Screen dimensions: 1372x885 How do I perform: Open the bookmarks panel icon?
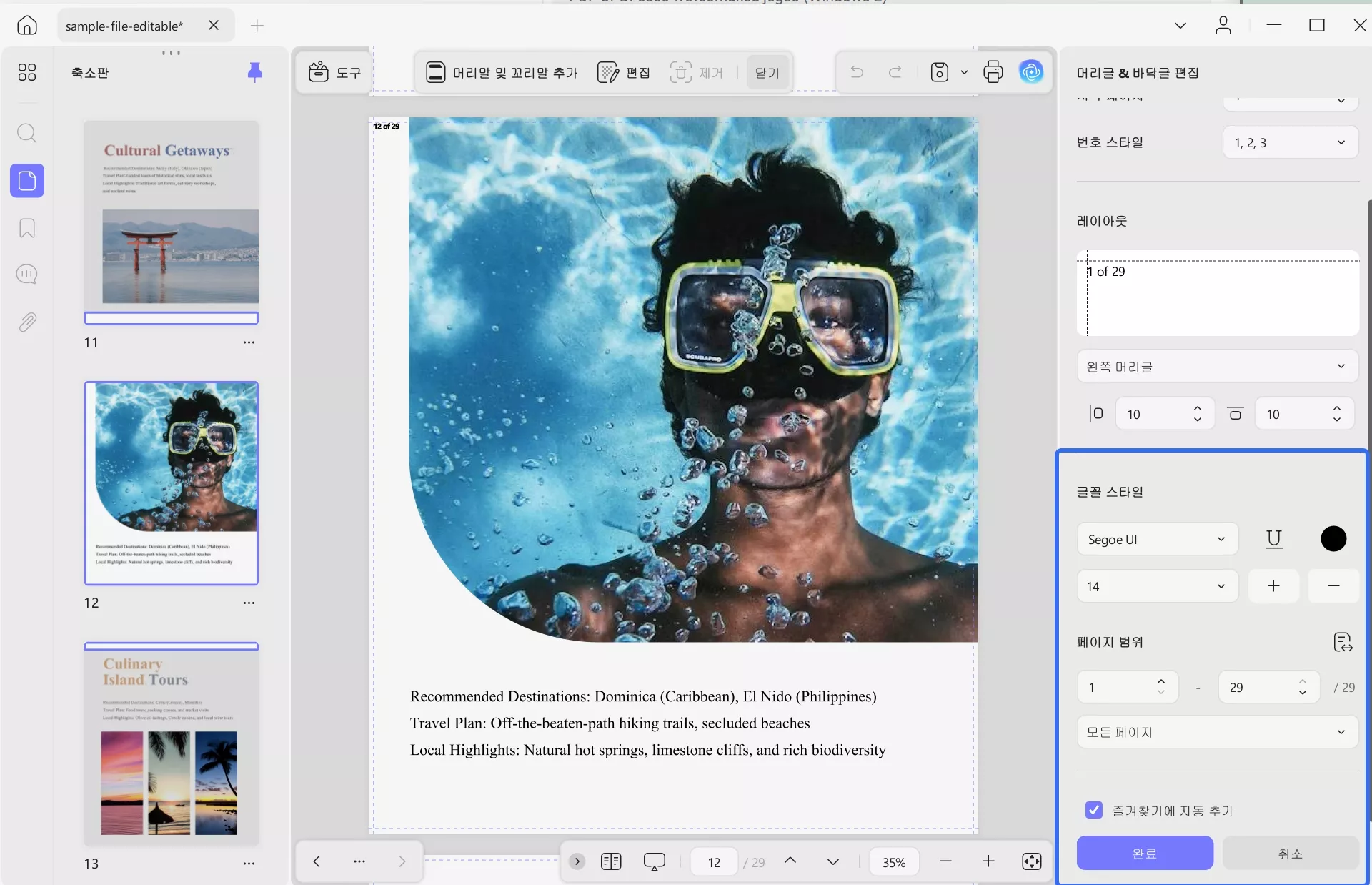coord(26,228)
